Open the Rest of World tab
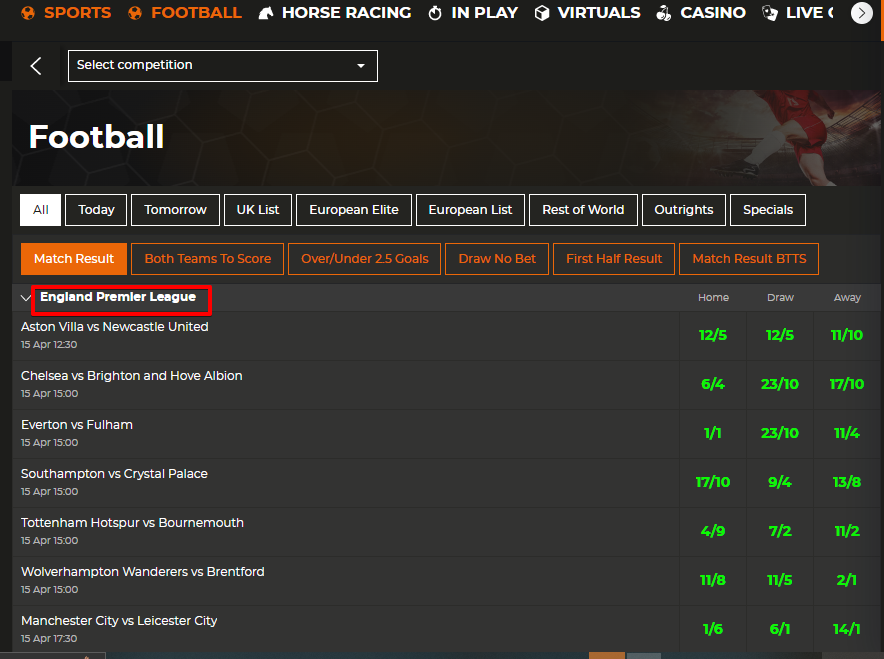884x659 pixels. point(583,210)
